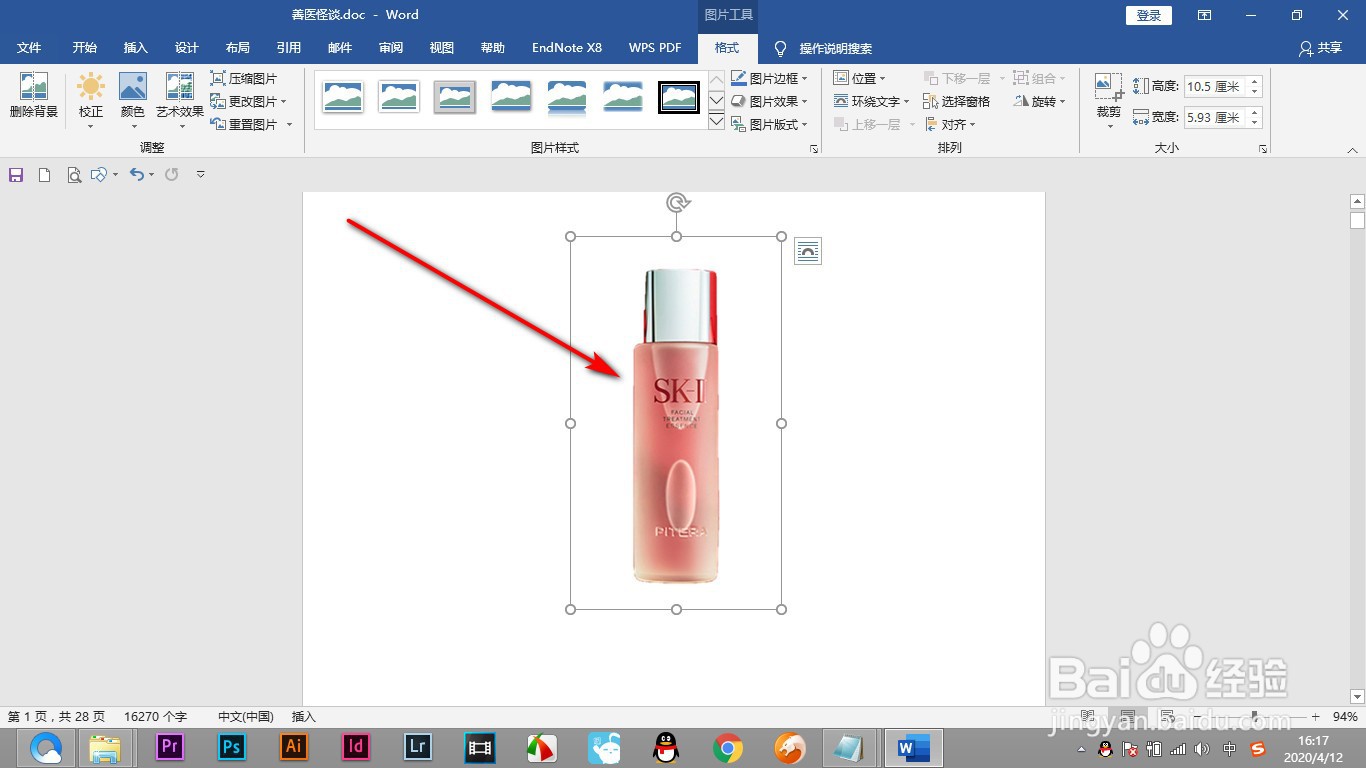Open the Size group dialog launcher
1366x768 pixels.
(x=1263, y=149)
